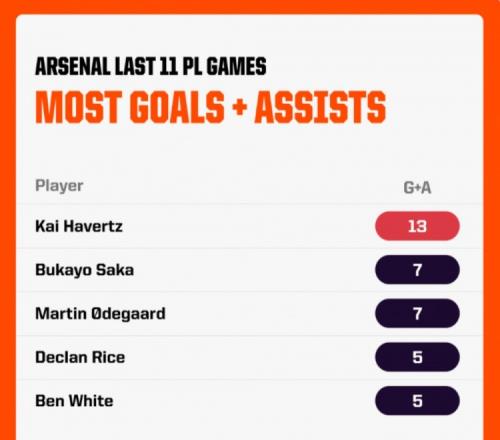The image size is (500, 440).
Task: Click Martin Ødegaard's 7 G+A badge
Action: (417, 313)
